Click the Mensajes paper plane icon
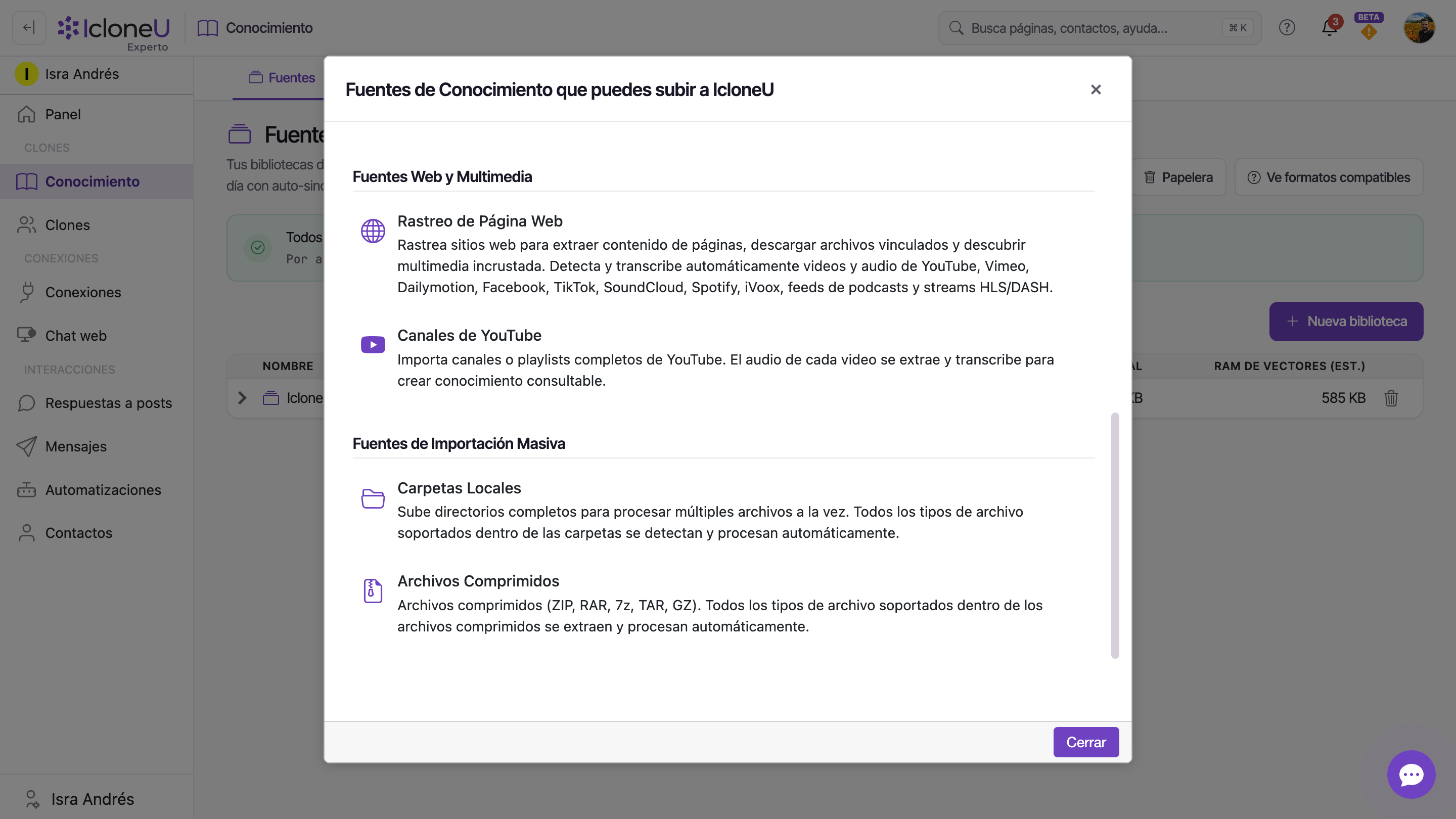This screenshot has height=819, width=1456. (27, 446)
